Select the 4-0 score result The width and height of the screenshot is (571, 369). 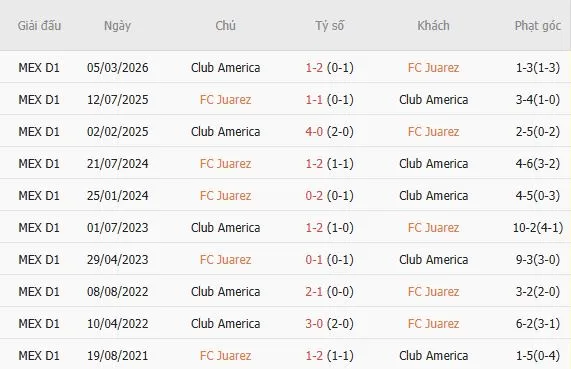[x=314, y=131]
